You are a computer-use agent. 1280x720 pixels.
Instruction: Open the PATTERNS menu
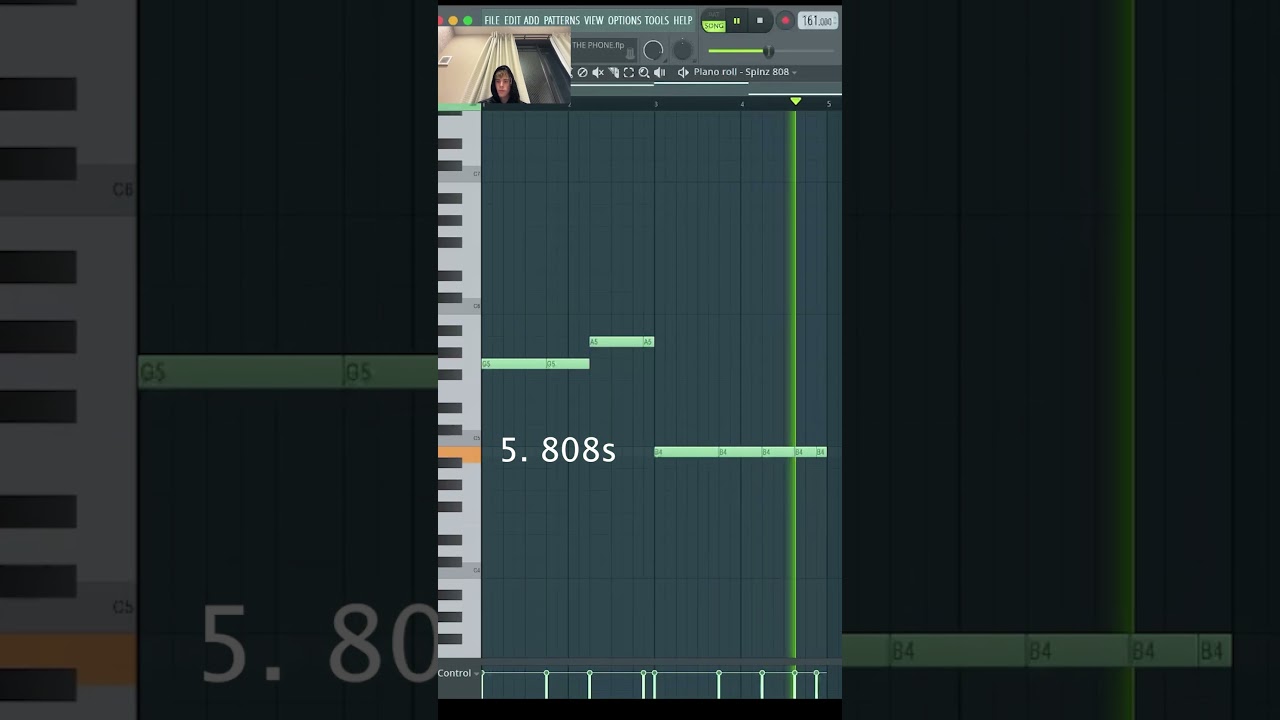(x=562, y=20)
